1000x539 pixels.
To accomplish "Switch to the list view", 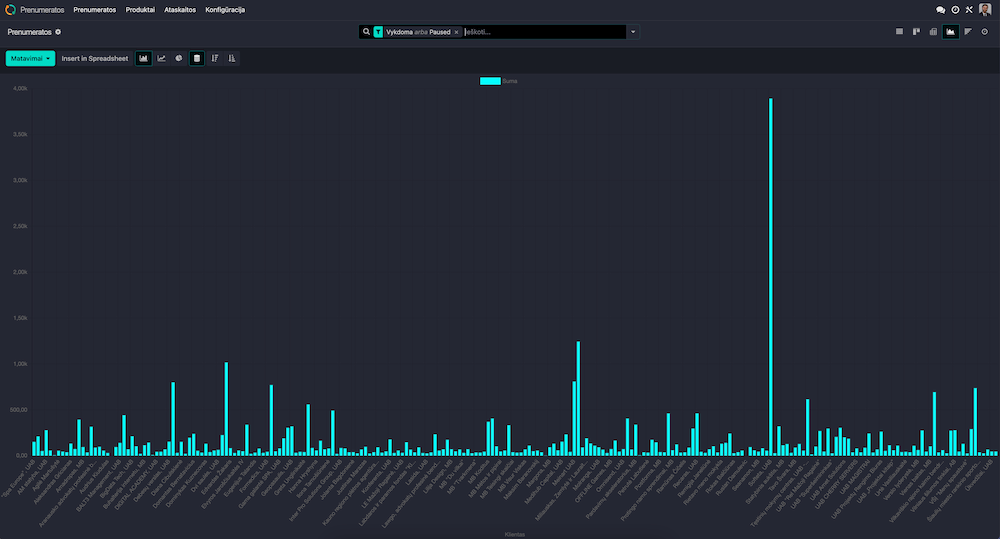I will pyautogui.click(x=899, y=32).
